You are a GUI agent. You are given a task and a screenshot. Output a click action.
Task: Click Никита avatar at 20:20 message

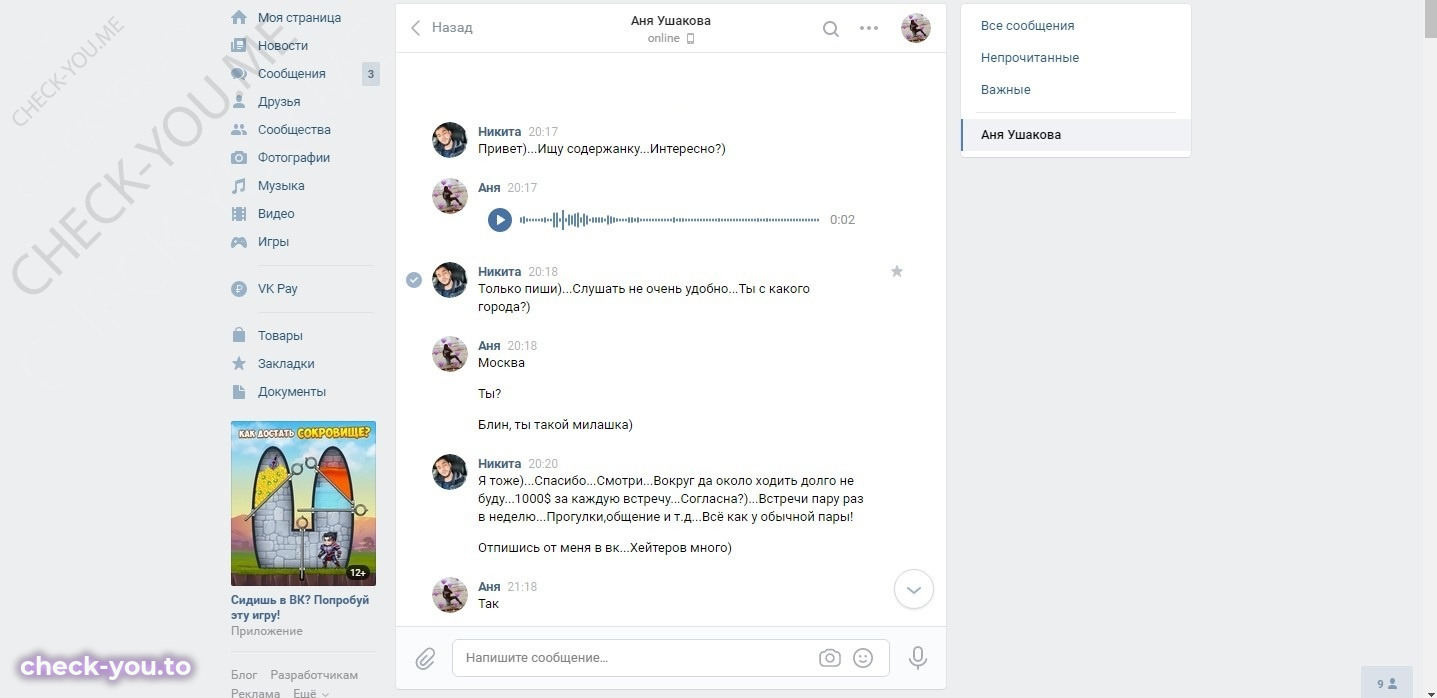coord(450,472)
